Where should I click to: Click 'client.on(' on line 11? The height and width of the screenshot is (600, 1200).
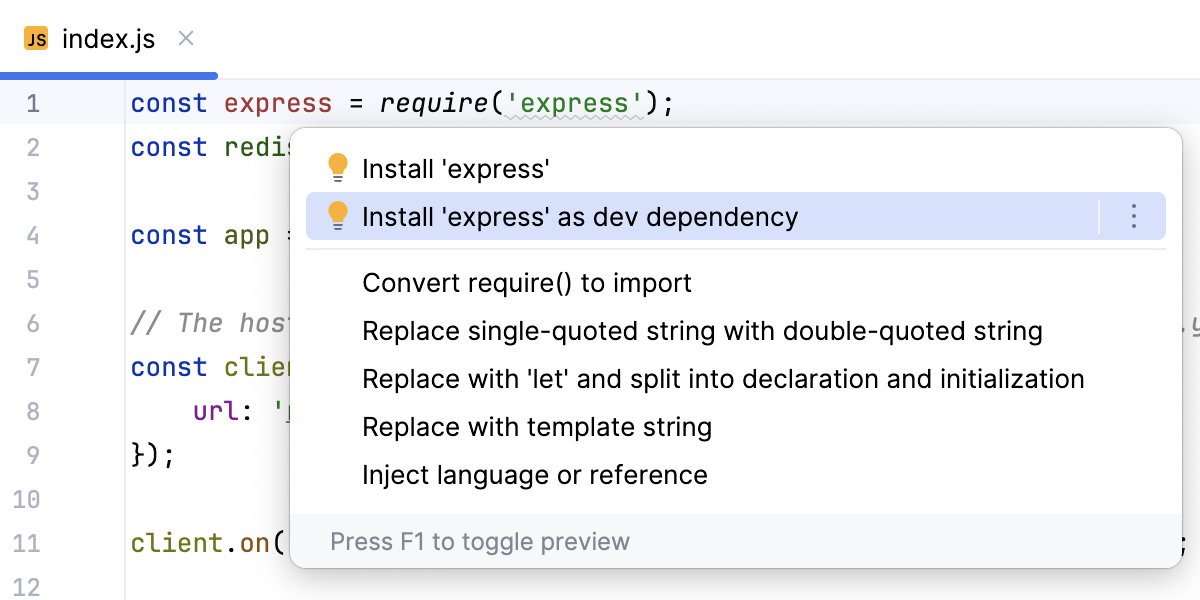pos(208,543)
